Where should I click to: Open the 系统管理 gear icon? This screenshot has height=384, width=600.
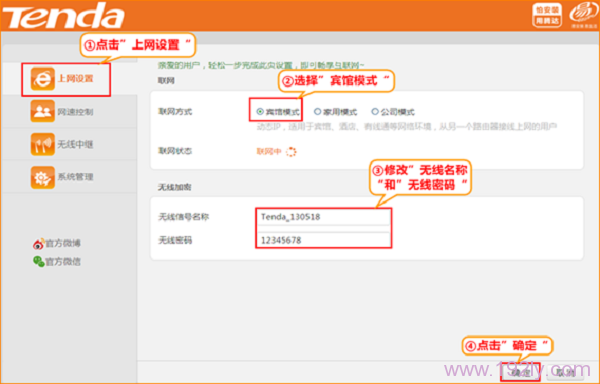42,177
